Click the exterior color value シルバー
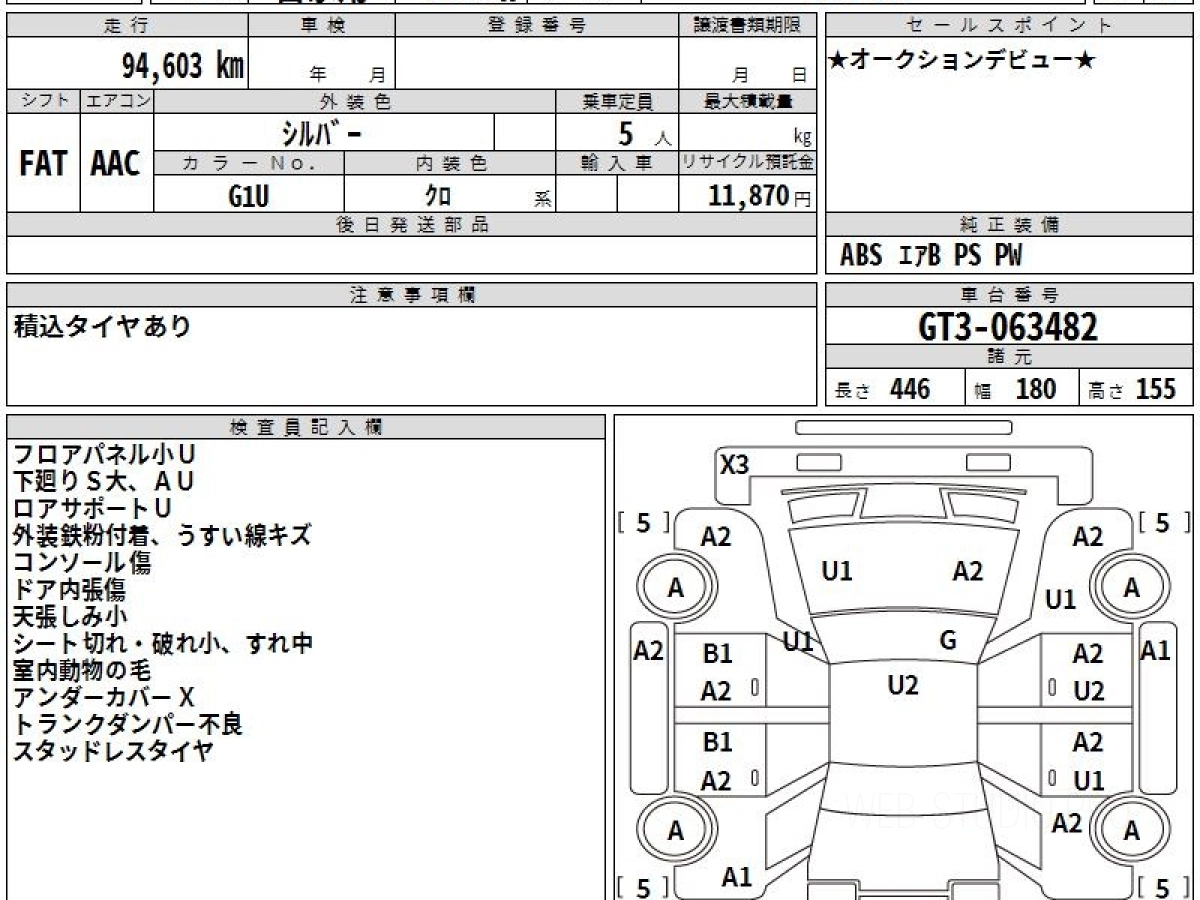Screen dimensions: 1200x900 click(x=320, y=133)
